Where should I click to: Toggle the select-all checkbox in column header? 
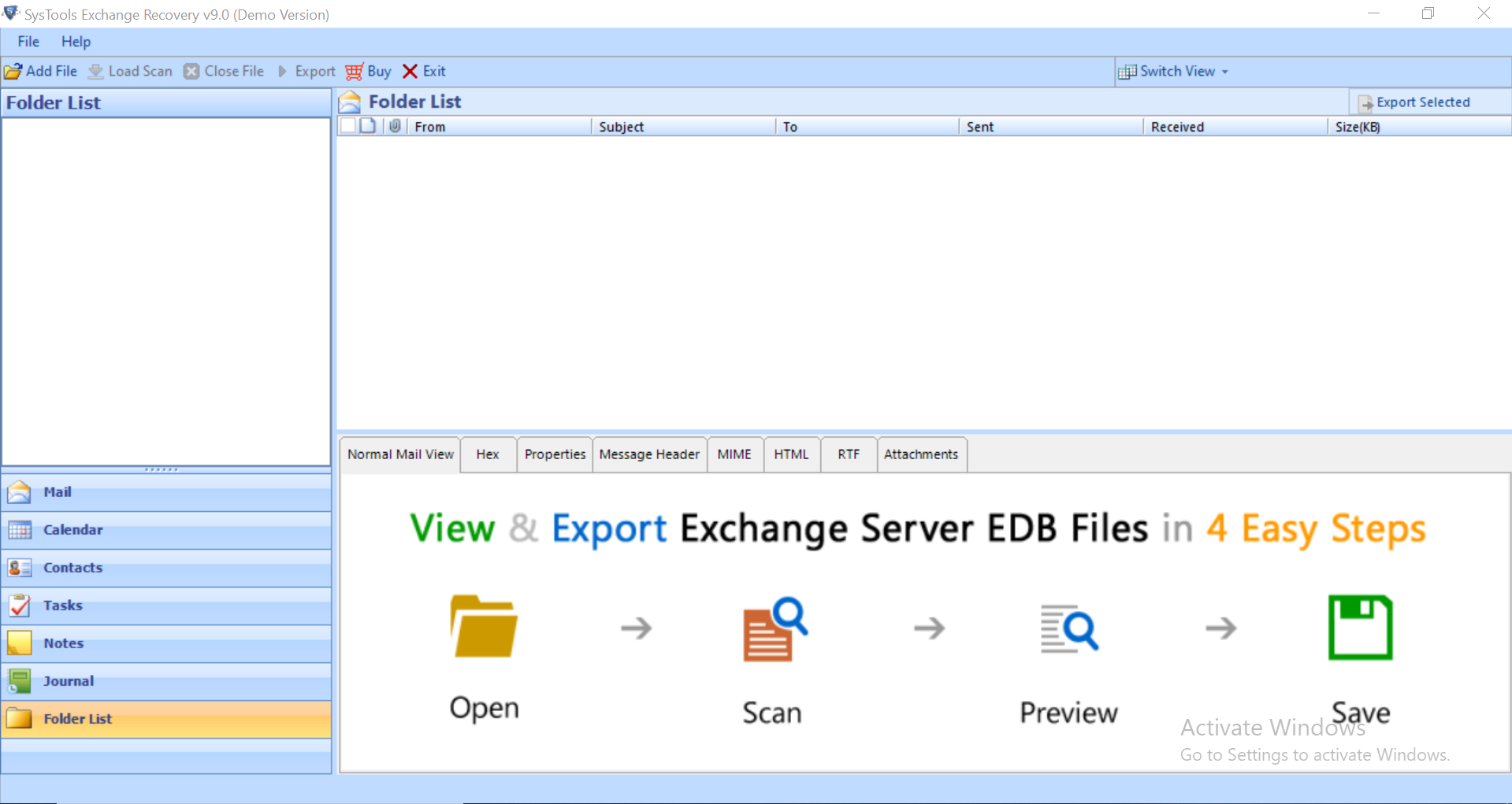coord(347,126)
